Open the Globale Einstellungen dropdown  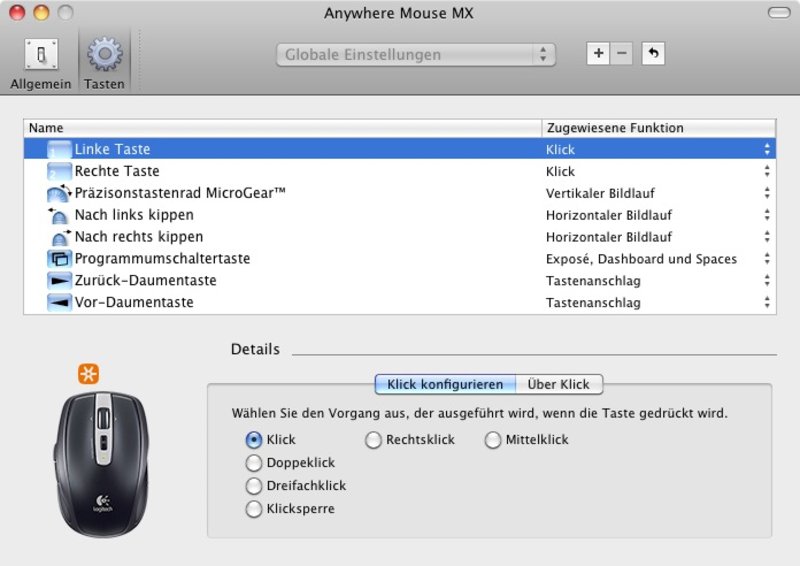(x=415, y=55)
